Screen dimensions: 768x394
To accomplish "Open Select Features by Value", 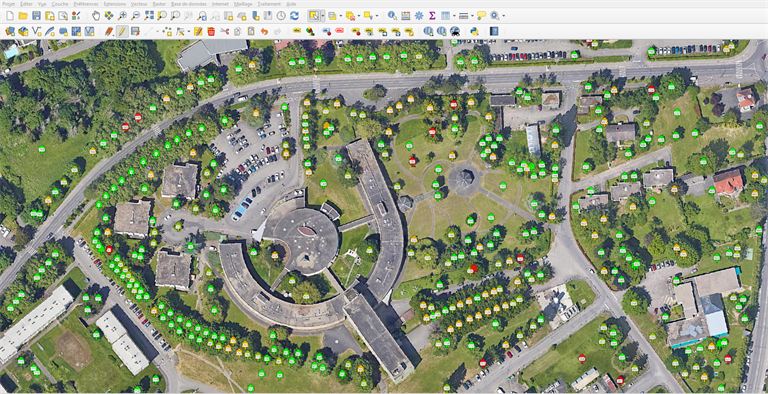I will point(333,16).
